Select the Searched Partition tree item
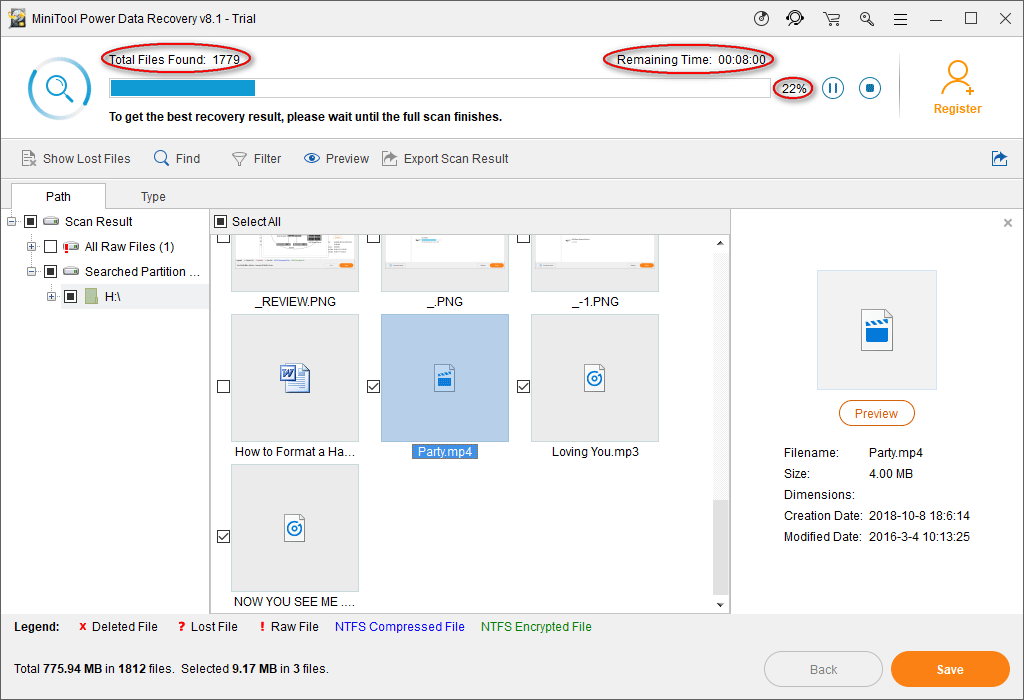 pyautogui.click(x=142, y=272)
